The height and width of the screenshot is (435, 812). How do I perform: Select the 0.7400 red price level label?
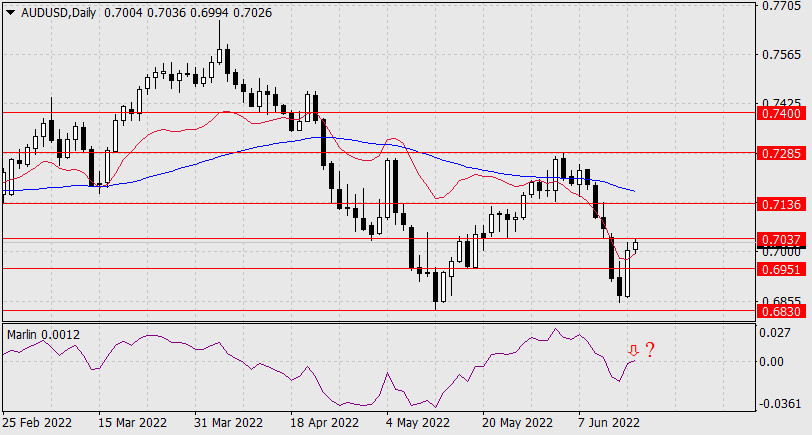[782, 113]
